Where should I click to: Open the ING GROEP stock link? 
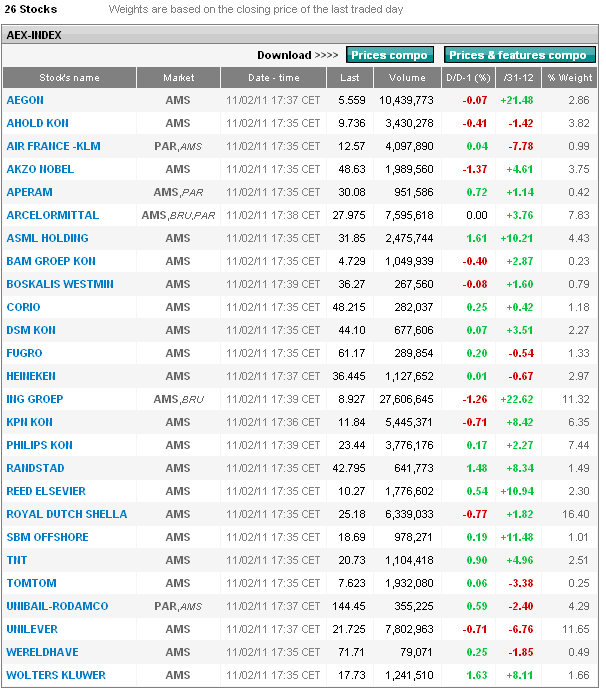[x=35, y=400]
